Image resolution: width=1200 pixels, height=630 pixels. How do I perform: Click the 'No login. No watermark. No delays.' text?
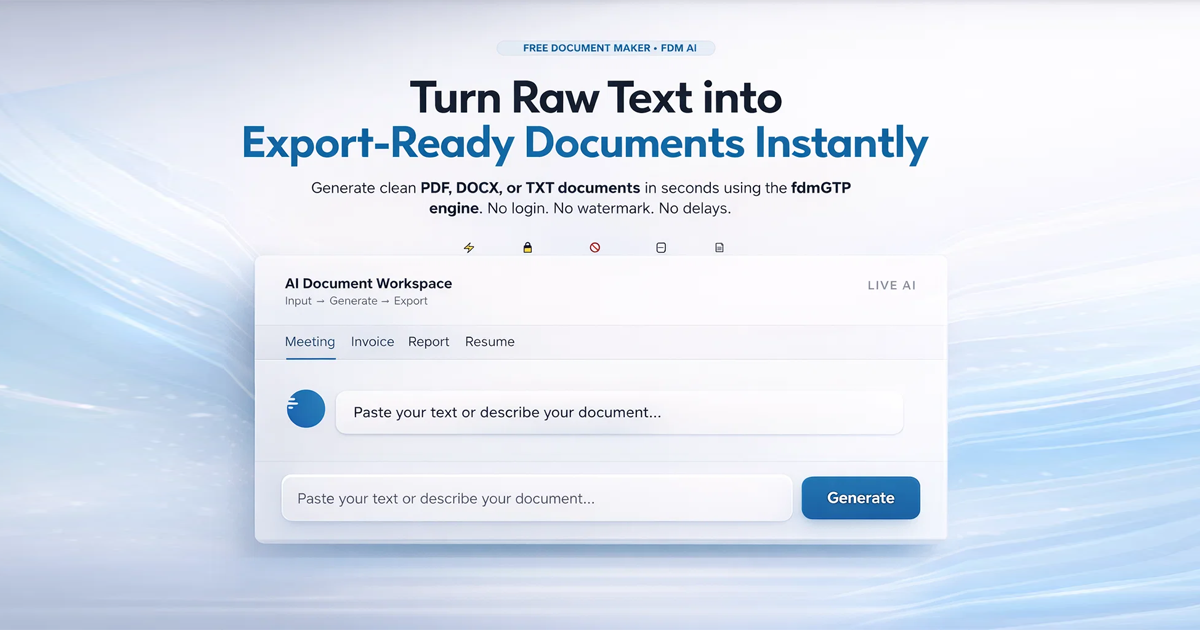coord(609,209)
